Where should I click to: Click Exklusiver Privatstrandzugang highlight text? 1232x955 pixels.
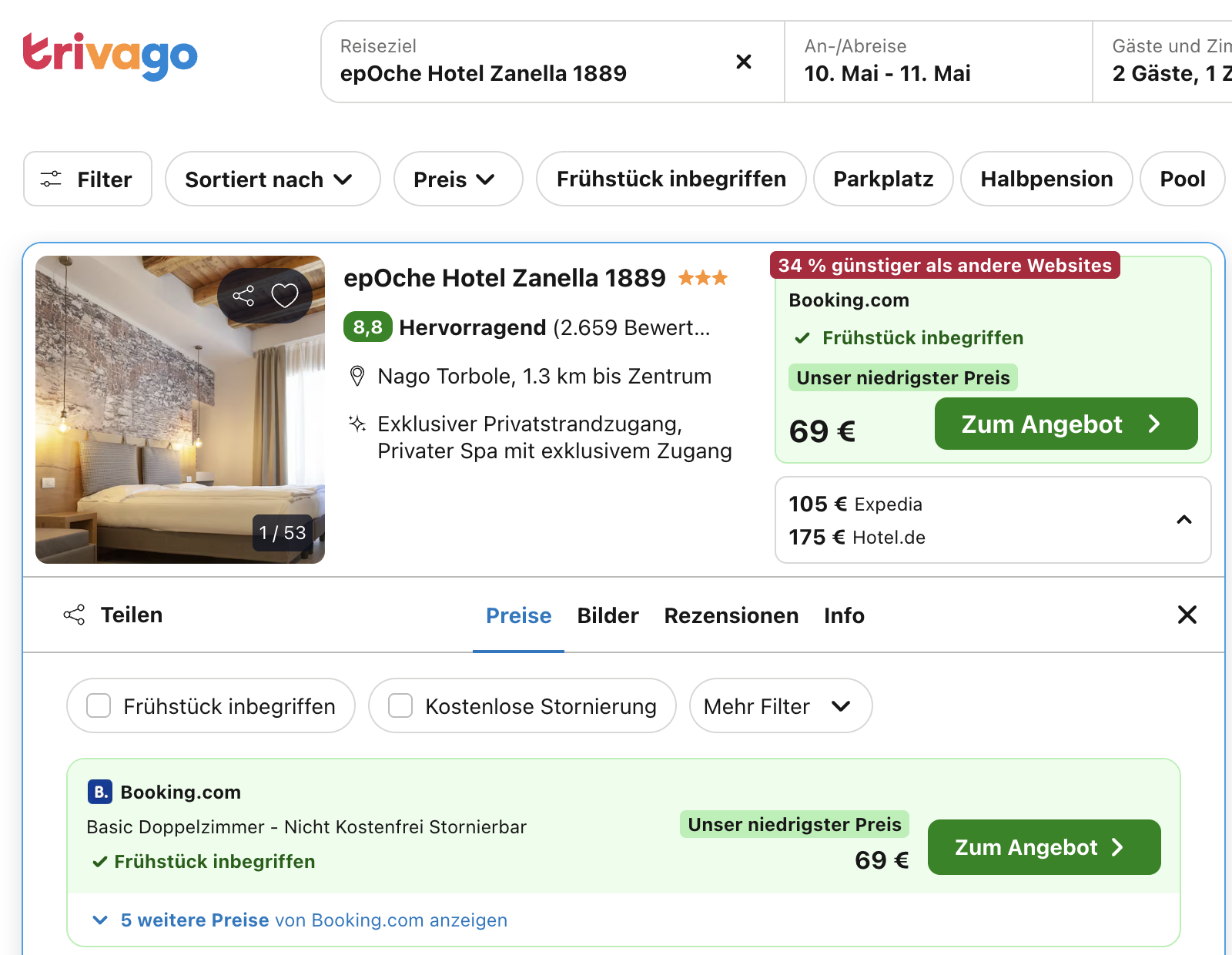[x=554, y=437]
